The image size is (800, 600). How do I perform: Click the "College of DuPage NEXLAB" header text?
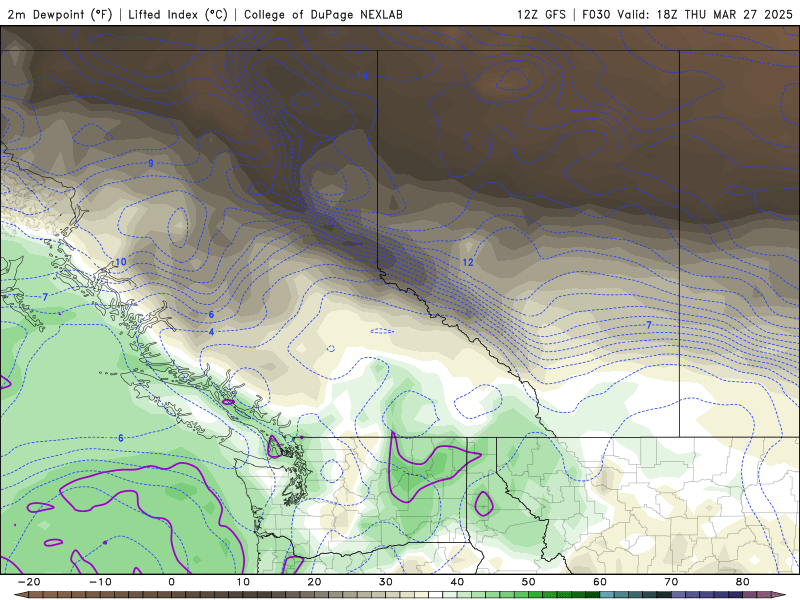(x=323, y=14)
